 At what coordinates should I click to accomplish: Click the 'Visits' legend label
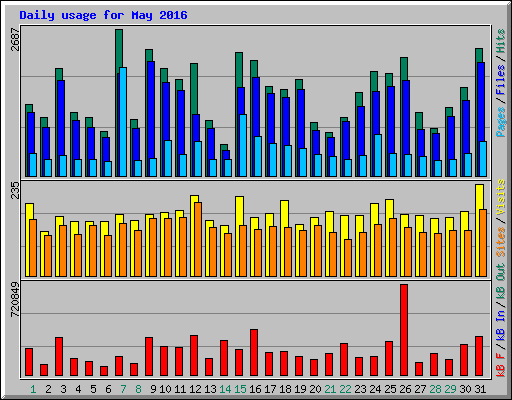(501, 197)
